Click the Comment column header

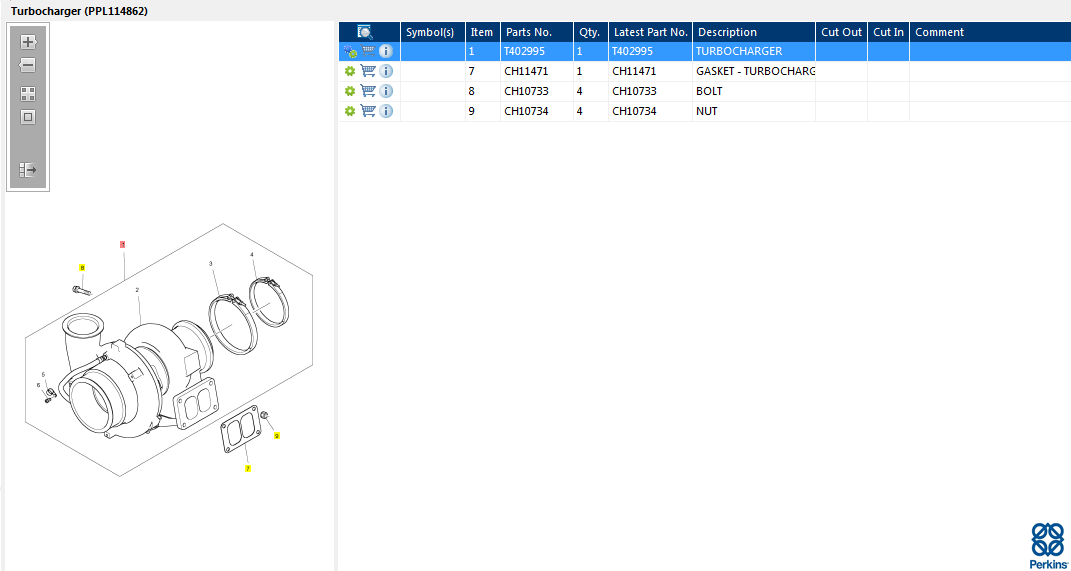(990, 32)
